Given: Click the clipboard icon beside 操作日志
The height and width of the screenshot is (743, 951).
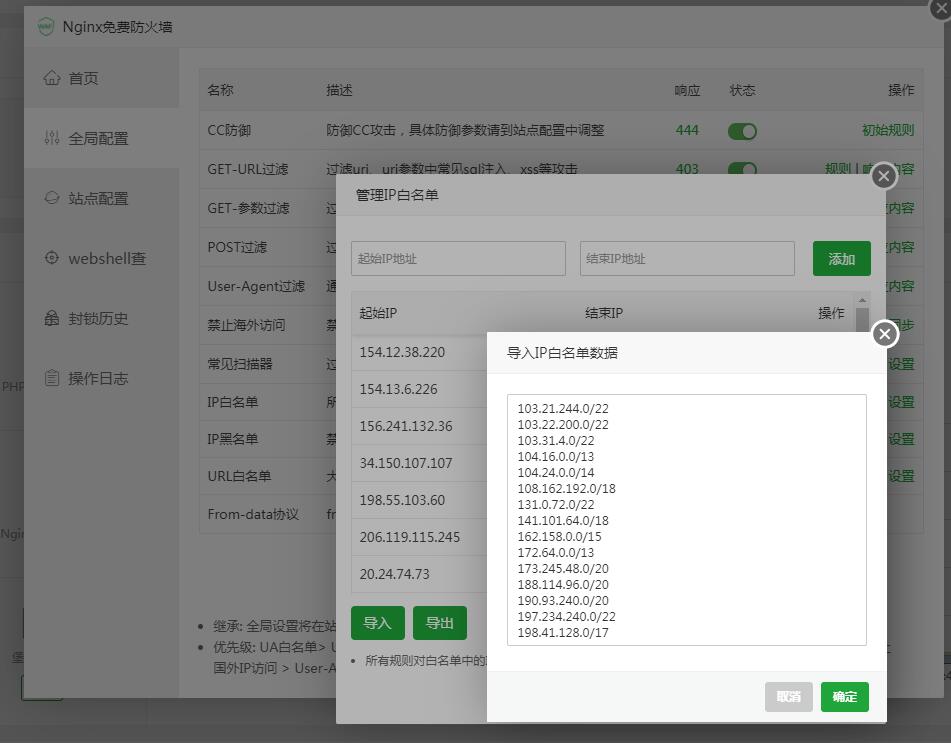Looking at the screenshot, I should tap(52, 378).
